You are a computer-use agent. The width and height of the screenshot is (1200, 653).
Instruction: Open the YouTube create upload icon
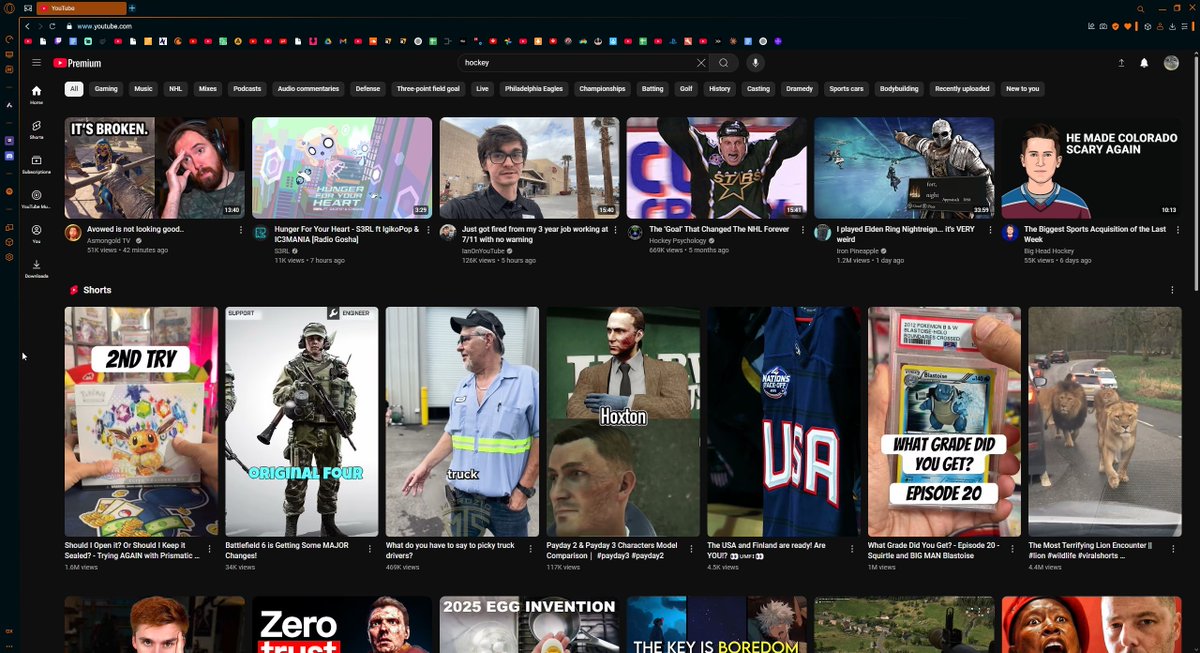click(1121, 63)
